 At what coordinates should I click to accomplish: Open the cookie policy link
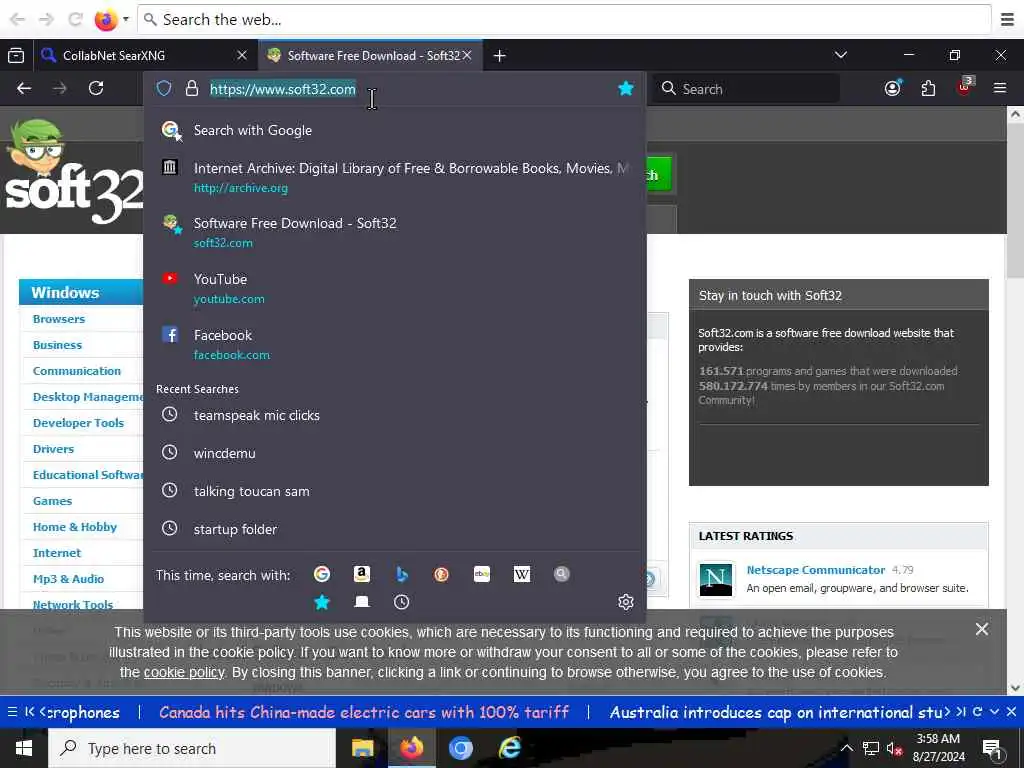(184, 672)
